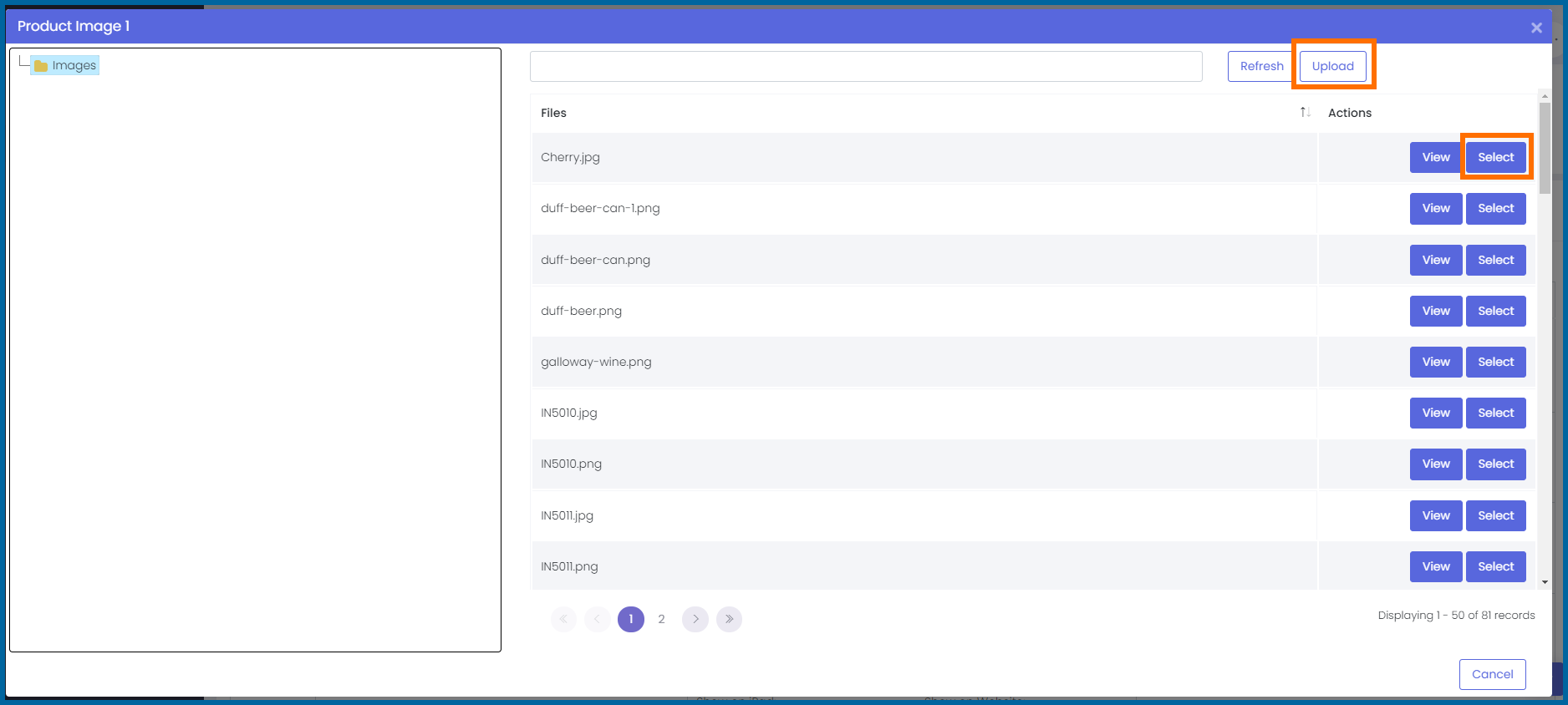Click the scrollbar up arrow

point(1545,97)
